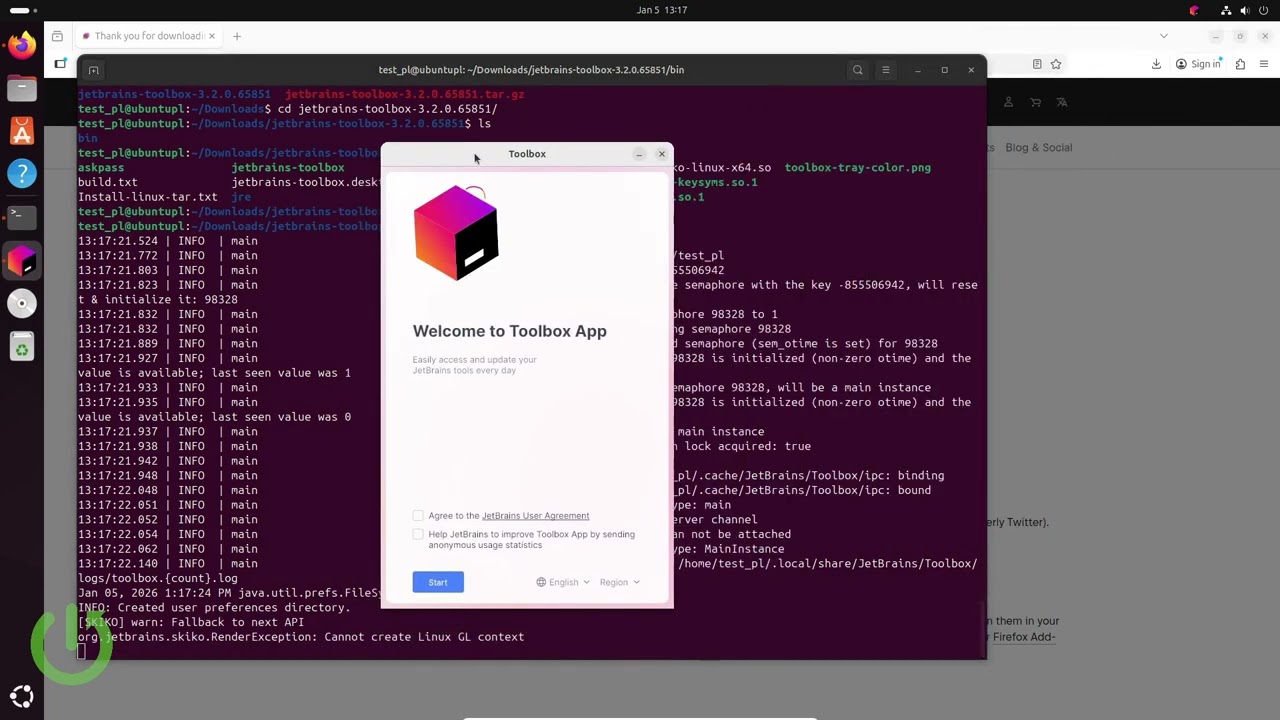
Task: Enable sending anonymous usage statistics checkbox
Action: tap(418, 534)
